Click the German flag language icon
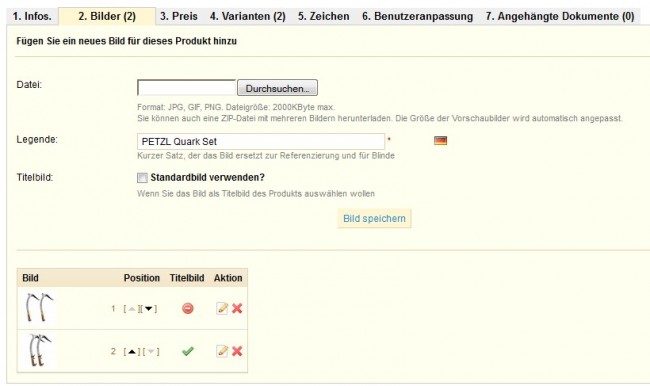Screen dimensions: 650x386 [440, 141]
